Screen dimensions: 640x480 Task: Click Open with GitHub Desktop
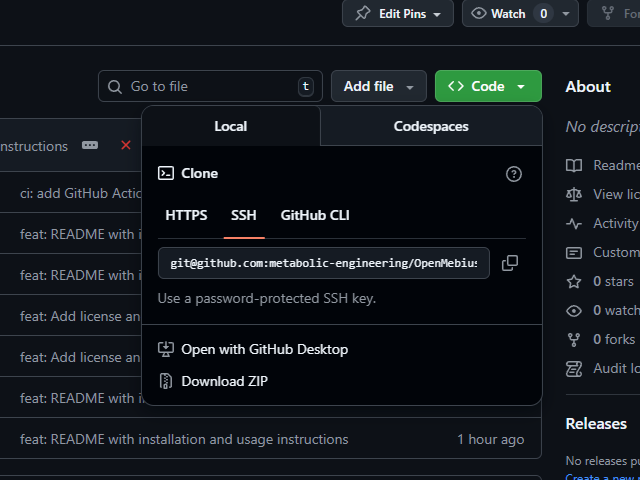pos(264,349)
